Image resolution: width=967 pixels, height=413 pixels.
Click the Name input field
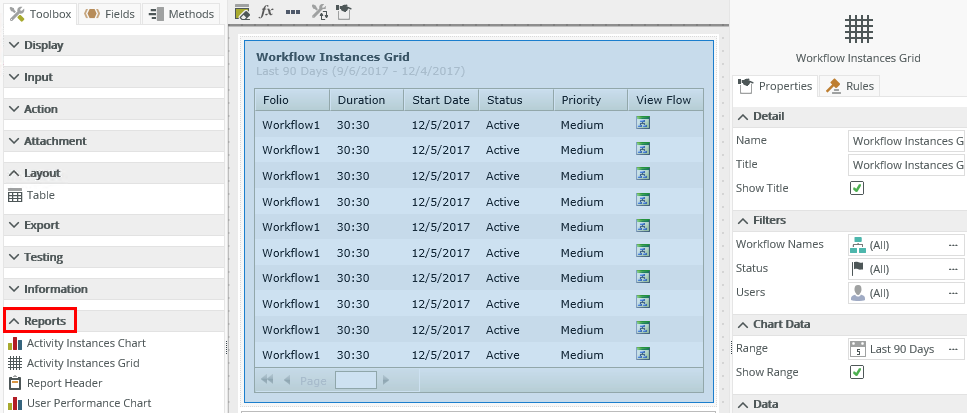click(x=905, y=141)
